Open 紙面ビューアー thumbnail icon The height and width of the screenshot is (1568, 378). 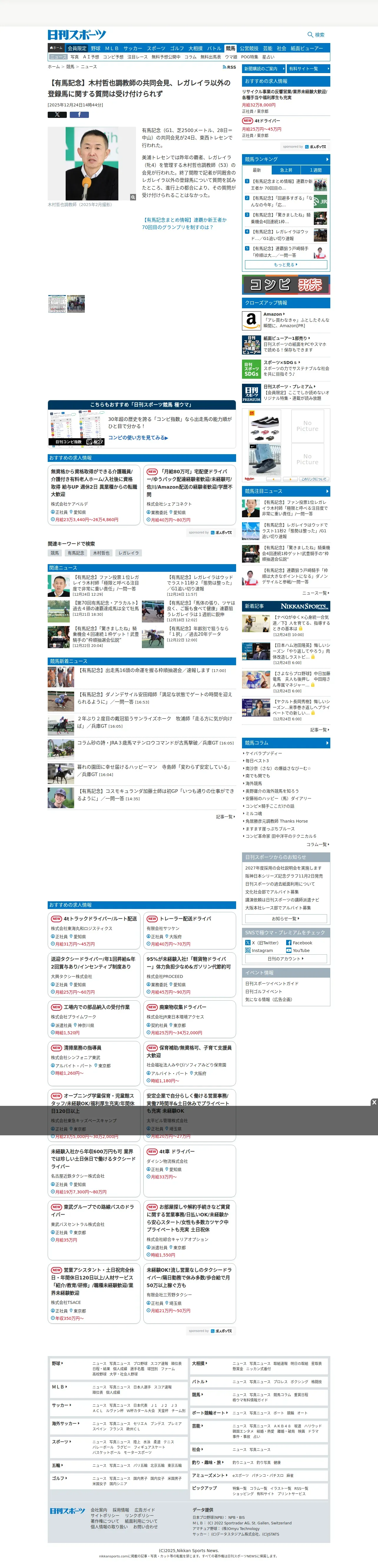(252, 345)
